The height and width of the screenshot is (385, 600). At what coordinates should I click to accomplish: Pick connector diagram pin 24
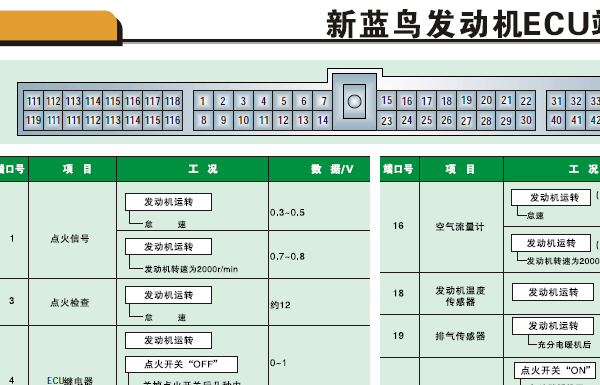pos(406,121)
